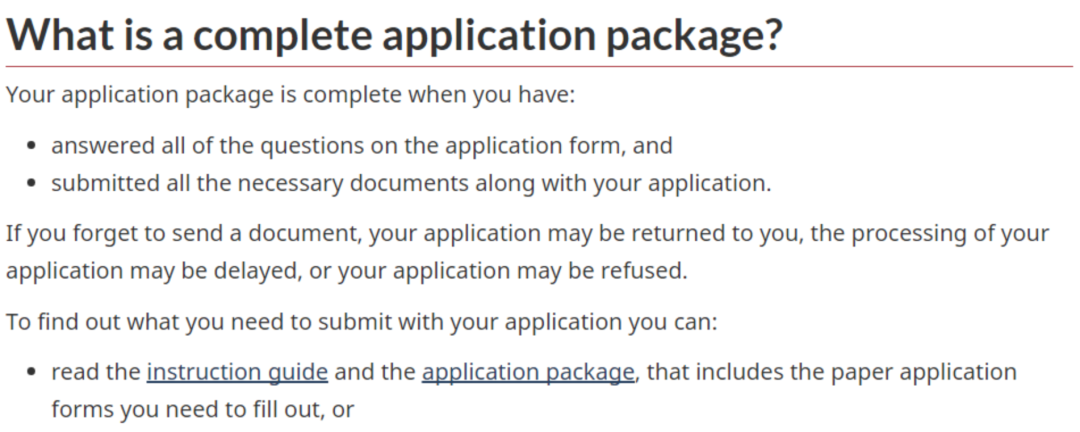Click the red divider line under the heading

pyautogui.click(x=540, y=67)
